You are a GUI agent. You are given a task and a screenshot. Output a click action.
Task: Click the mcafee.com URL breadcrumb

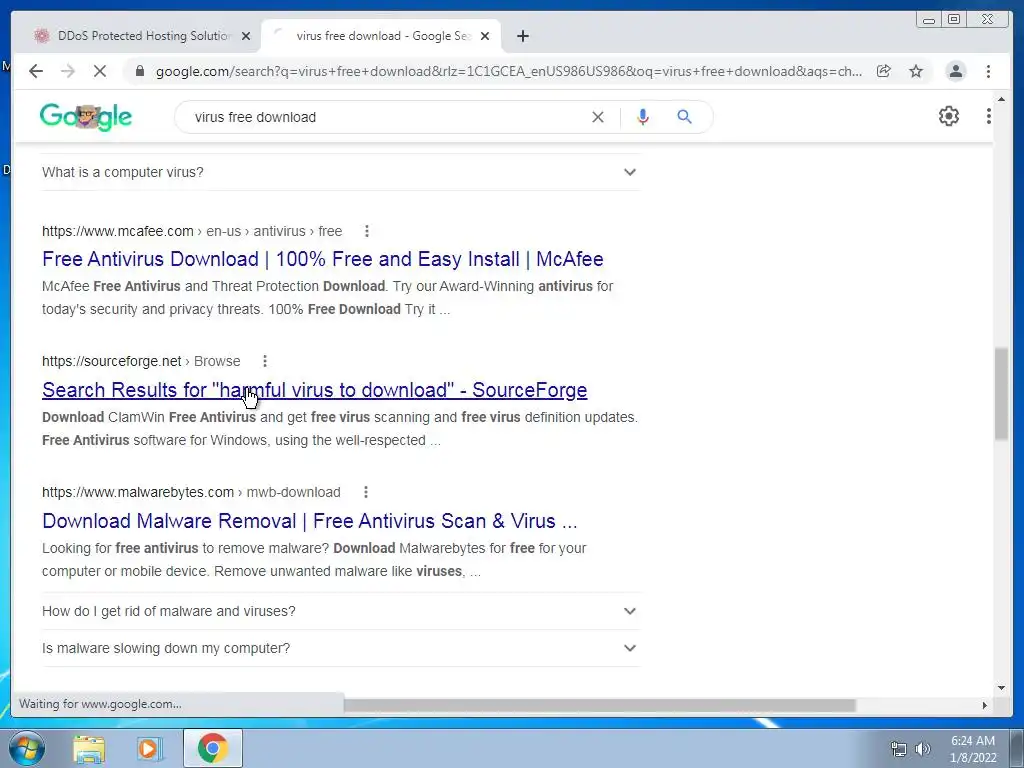(x=192, y=231)
